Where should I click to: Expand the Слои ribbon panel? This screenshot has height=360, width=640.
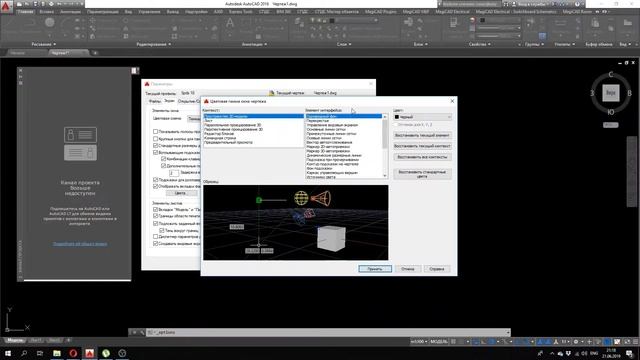pyautogui.click(x=344, y=44)
